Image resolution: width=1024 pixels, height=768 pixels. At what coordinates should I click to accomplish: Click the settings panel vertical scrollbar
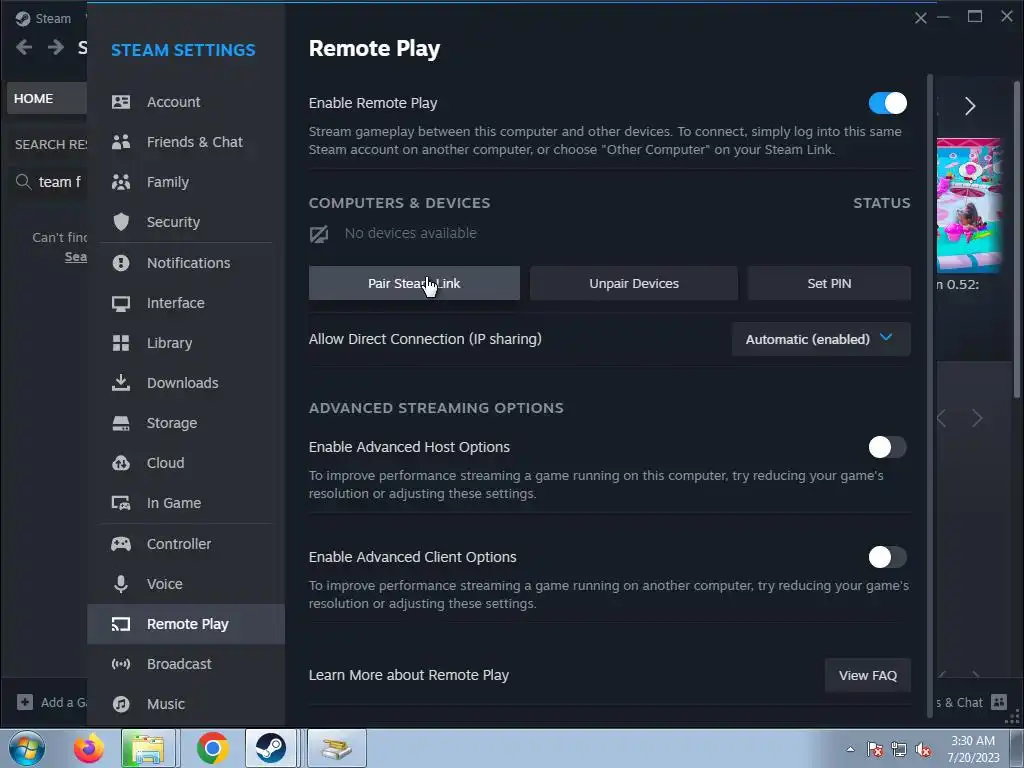coord(931,396)
